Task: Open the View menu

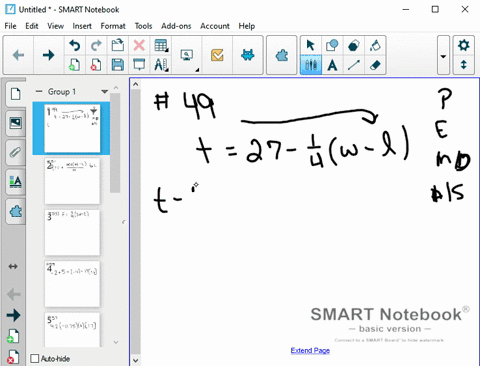Action: pos(55,26)
